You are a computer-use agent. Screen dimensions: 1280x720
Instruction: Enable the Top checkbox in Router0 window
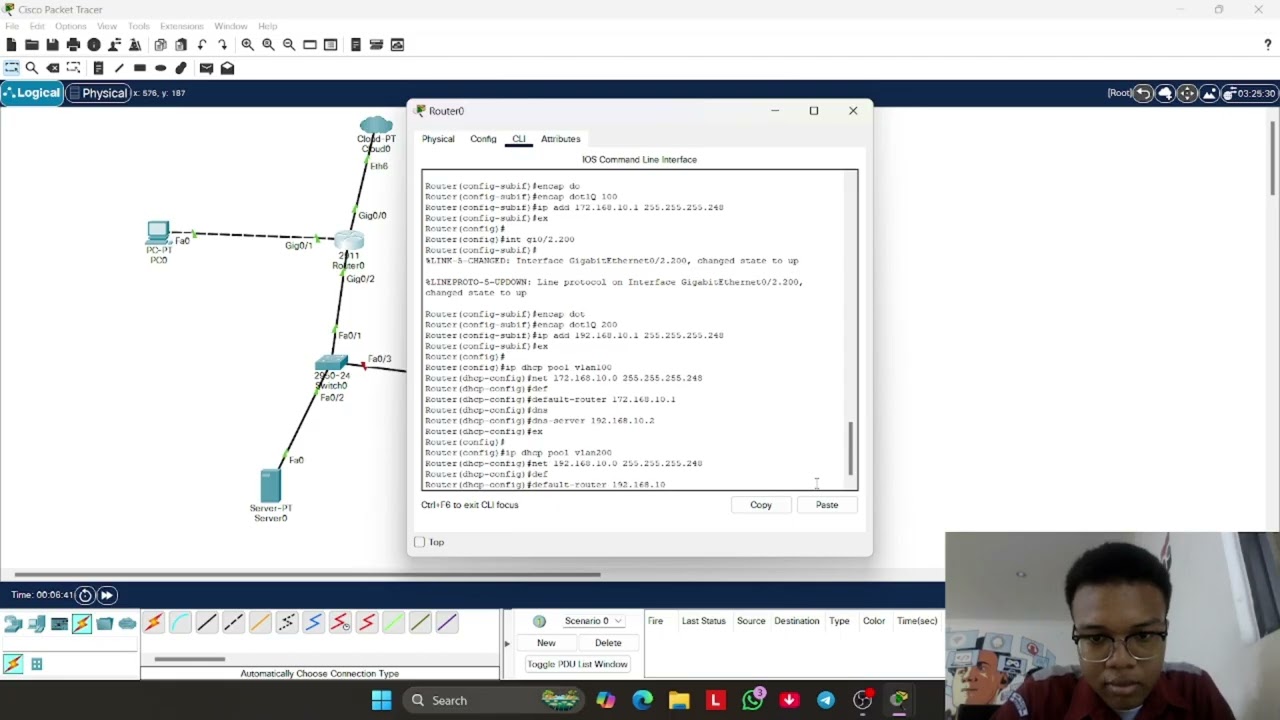pos(419,542)
